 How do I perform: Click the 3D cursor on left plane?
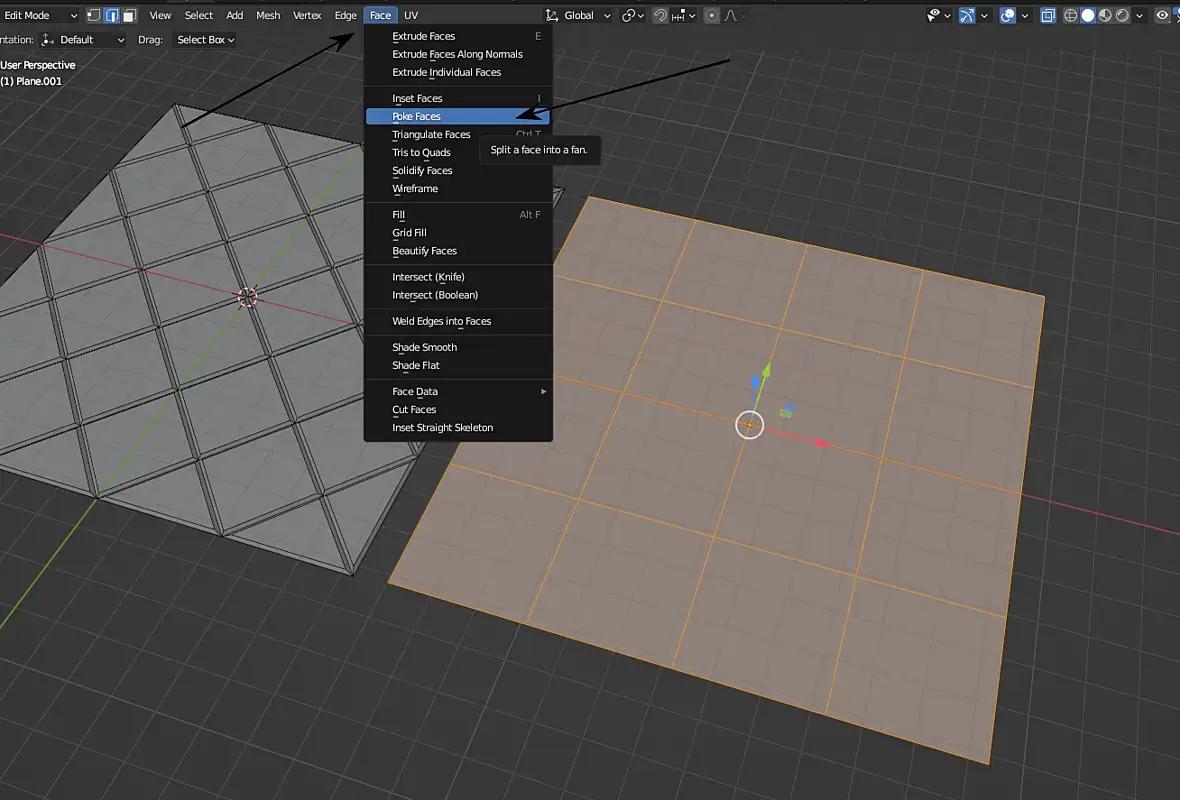click(x=248, y=298)
